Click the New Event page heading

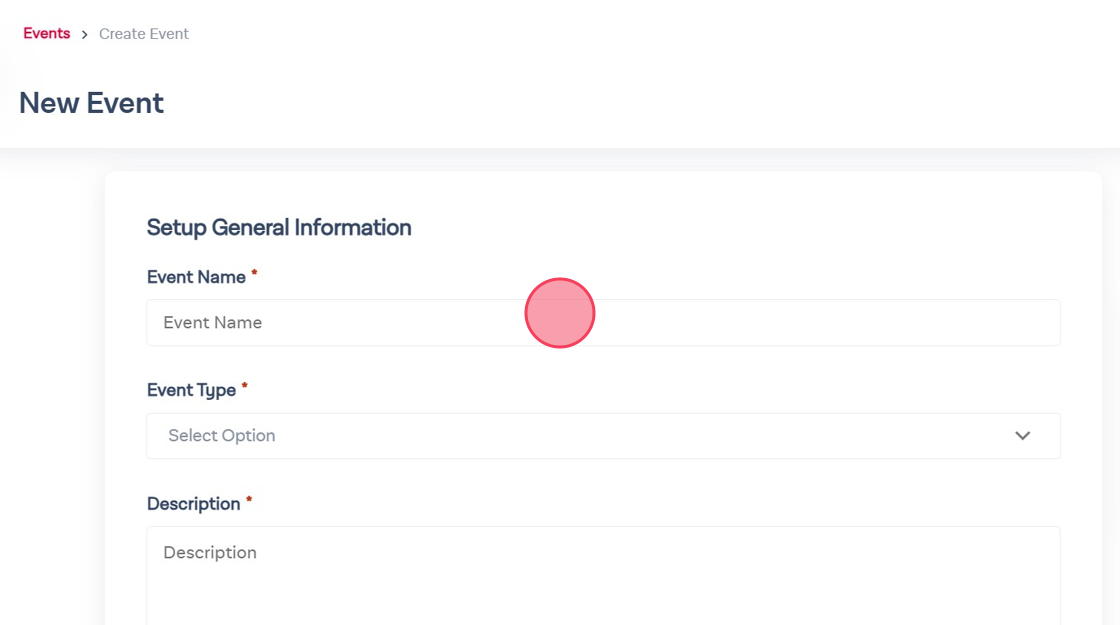click(91, 103)
